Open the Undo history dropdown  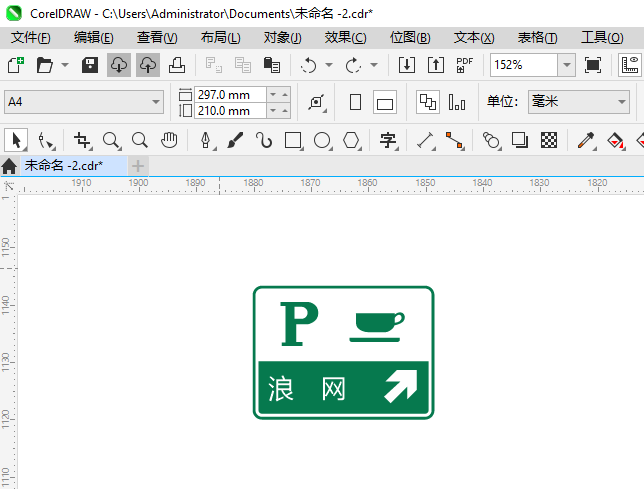pyautogui.click(x=329, y=65)
